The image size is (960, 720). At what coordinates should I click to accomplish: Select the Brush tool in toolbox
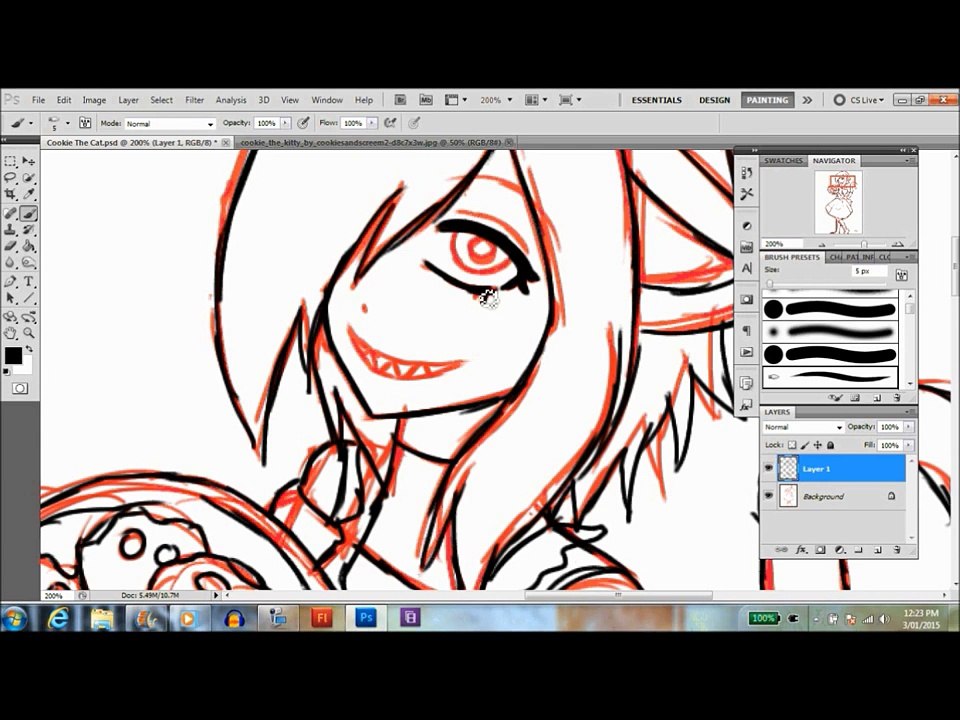click(29, 214)
